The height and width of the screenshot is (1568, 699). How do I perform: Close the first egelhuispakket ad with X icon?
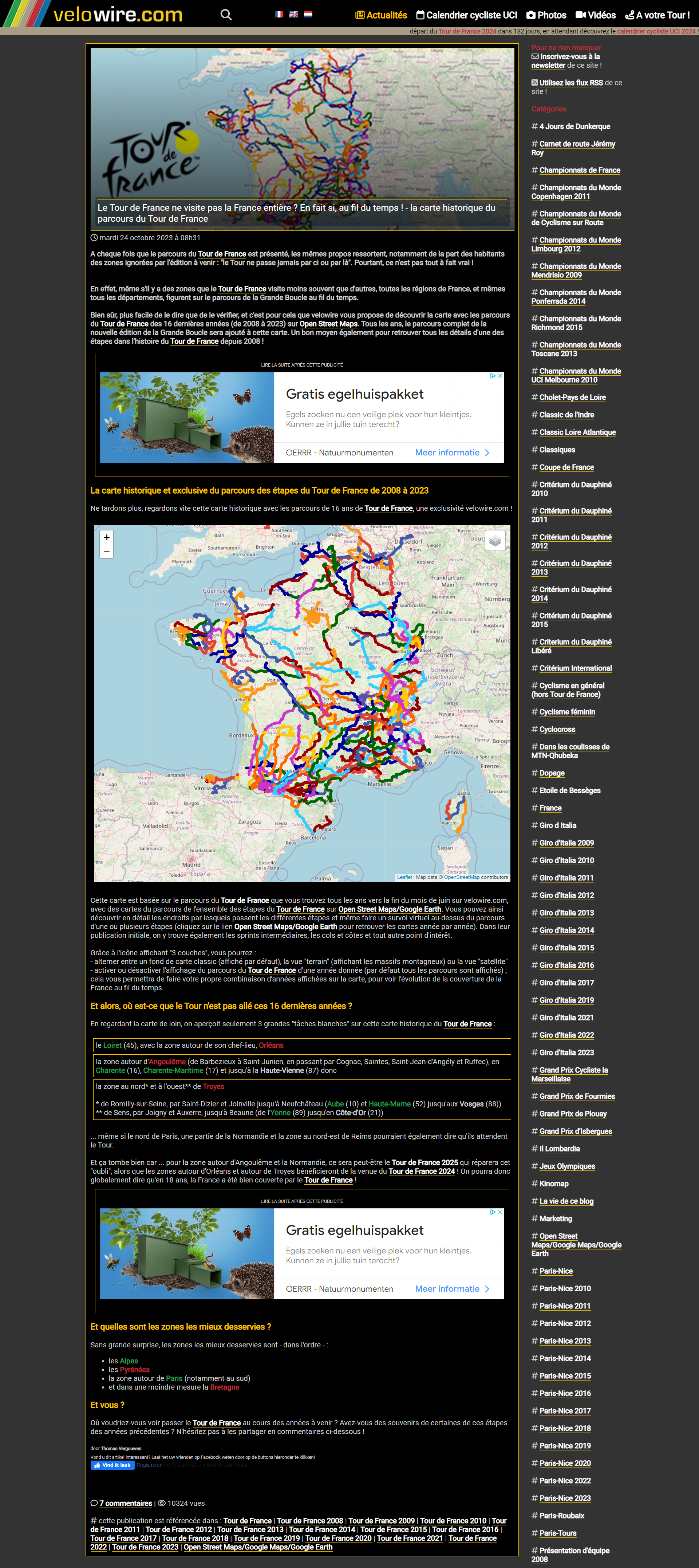(x=501, y=376)
